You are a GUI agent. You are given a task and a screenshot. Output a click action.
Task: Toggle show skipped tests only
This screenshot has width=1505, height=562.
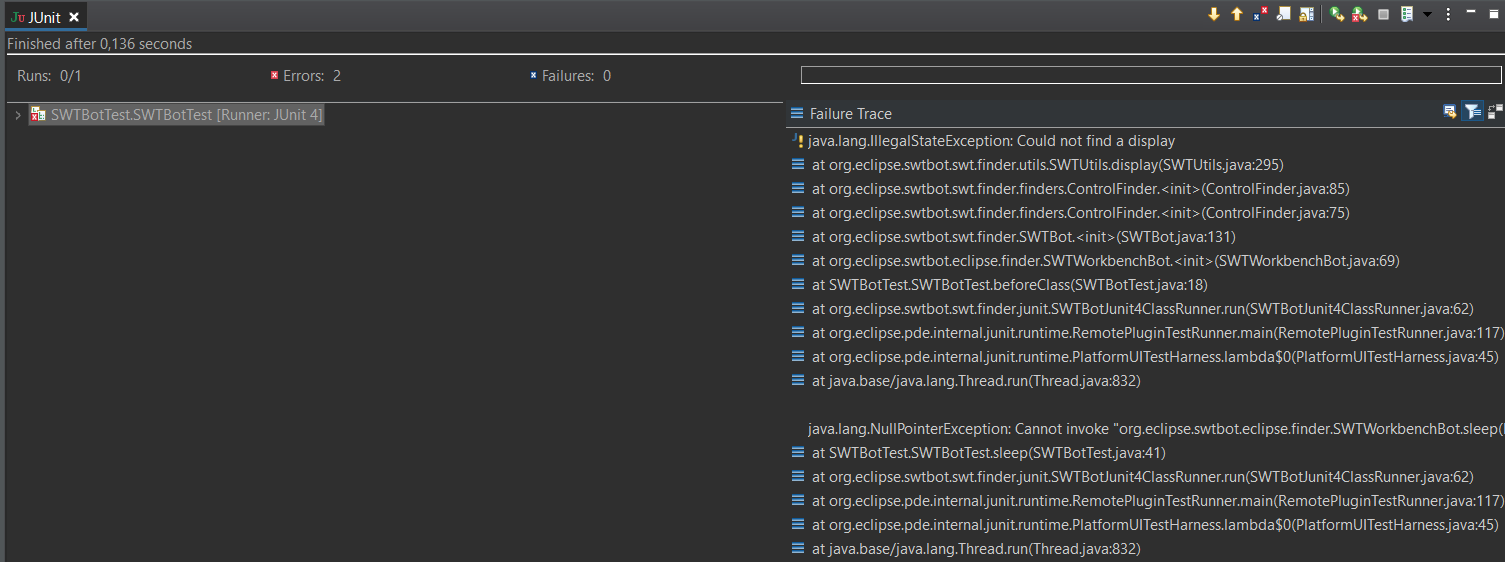[1283, 14]
